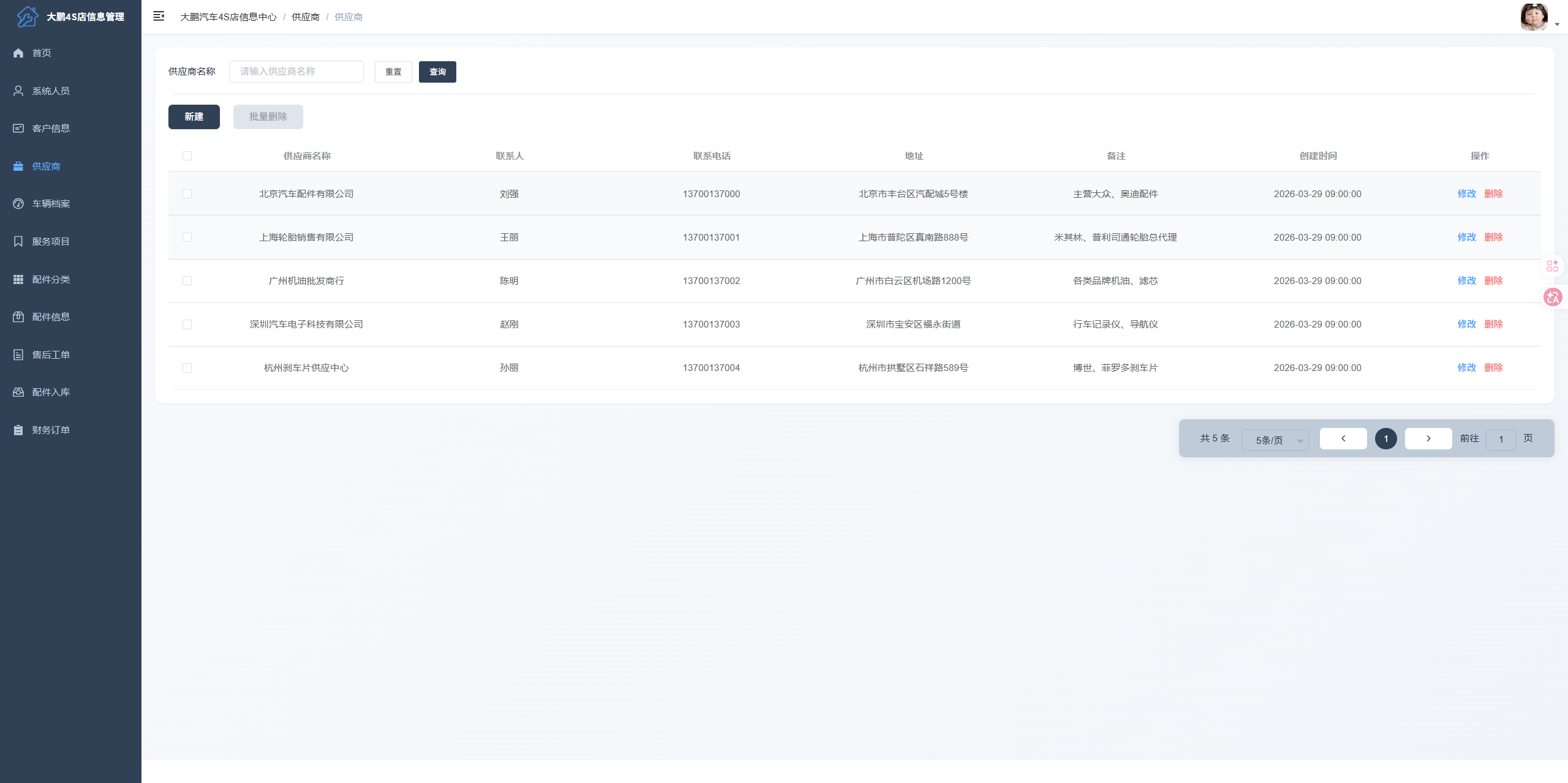Image resolution: width=1568 pixels, height=783 pixels.
Task: Click the 批量删除 button
Action: point(268,117)
